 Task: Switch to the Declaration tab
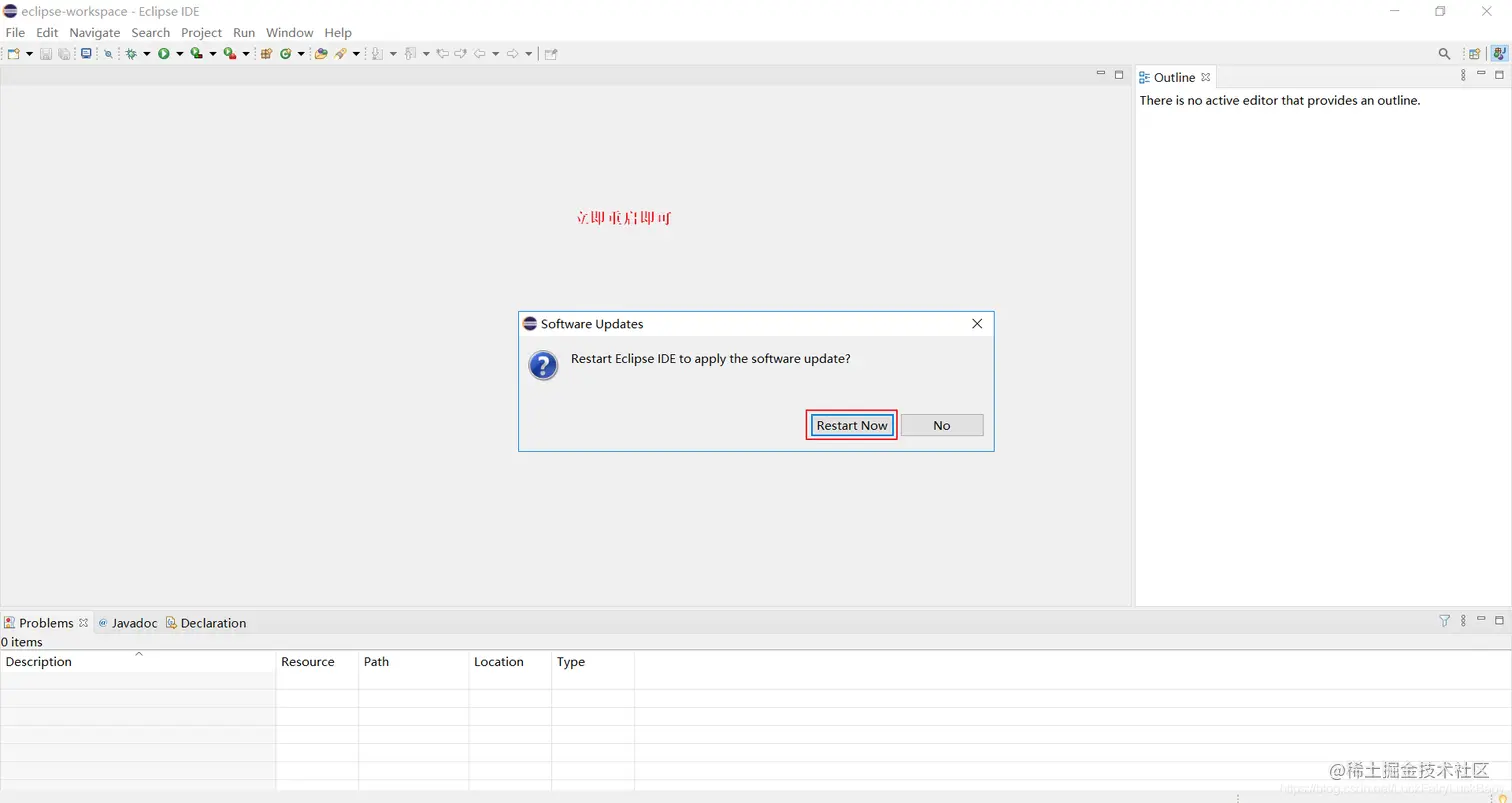[x=206, y=622]
